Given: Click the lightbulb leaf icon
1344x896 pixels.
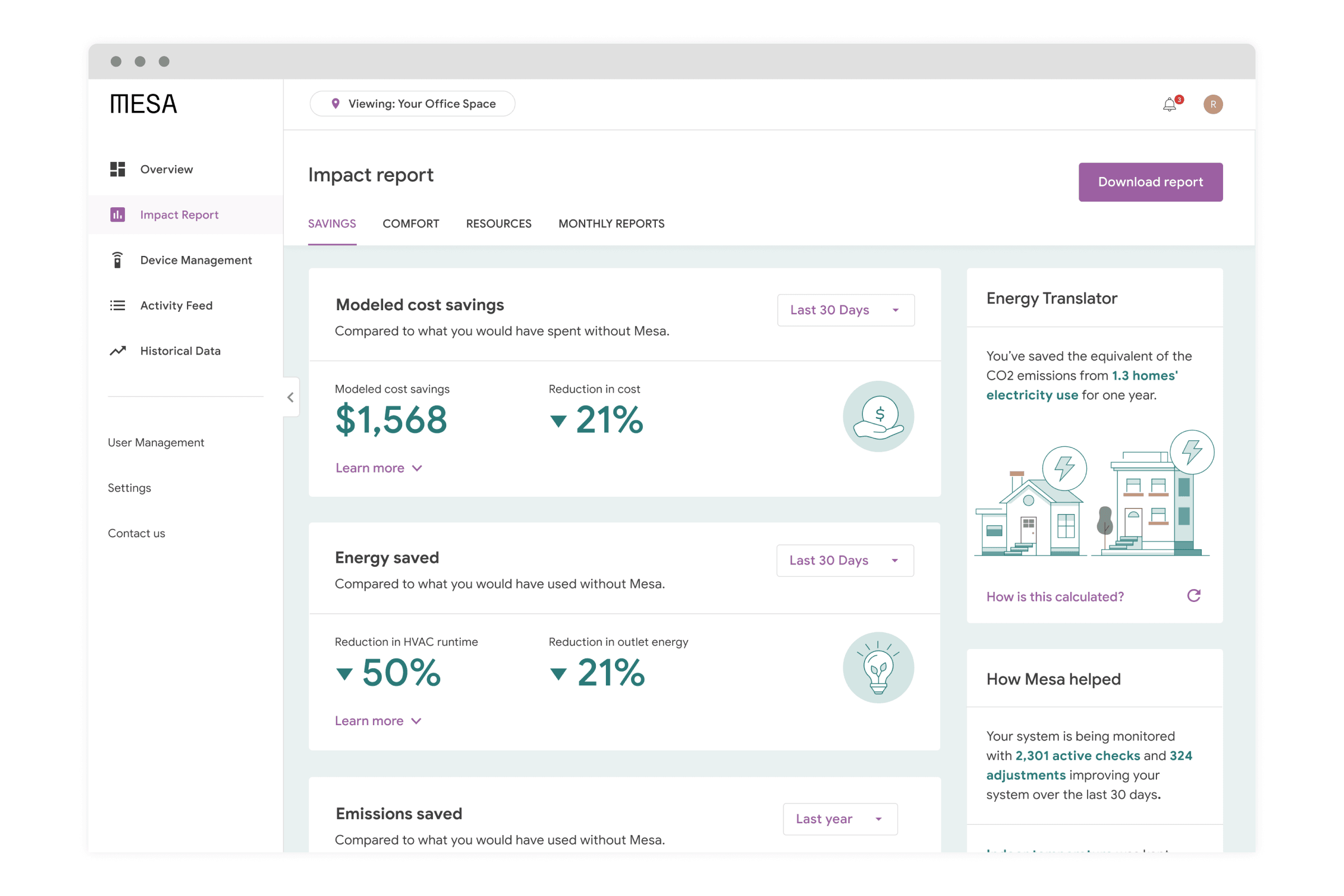Looking at the screenshot, I should click(x=878, y=668).
